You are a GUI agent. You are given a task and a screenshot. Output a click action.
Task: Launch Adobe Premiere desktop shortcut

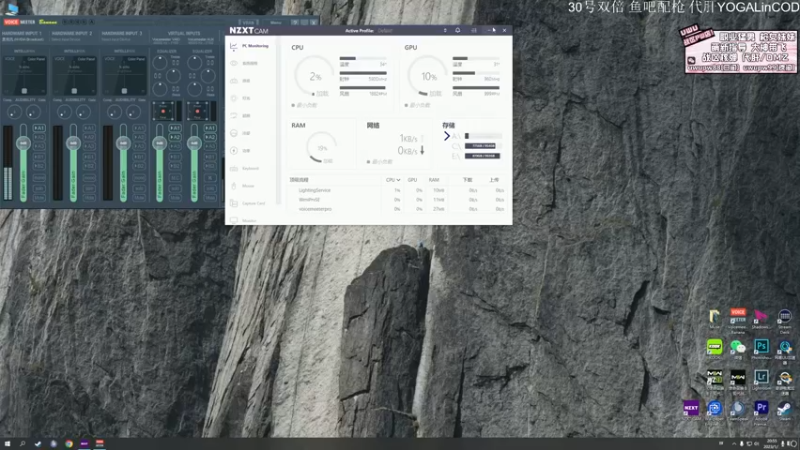761,411
